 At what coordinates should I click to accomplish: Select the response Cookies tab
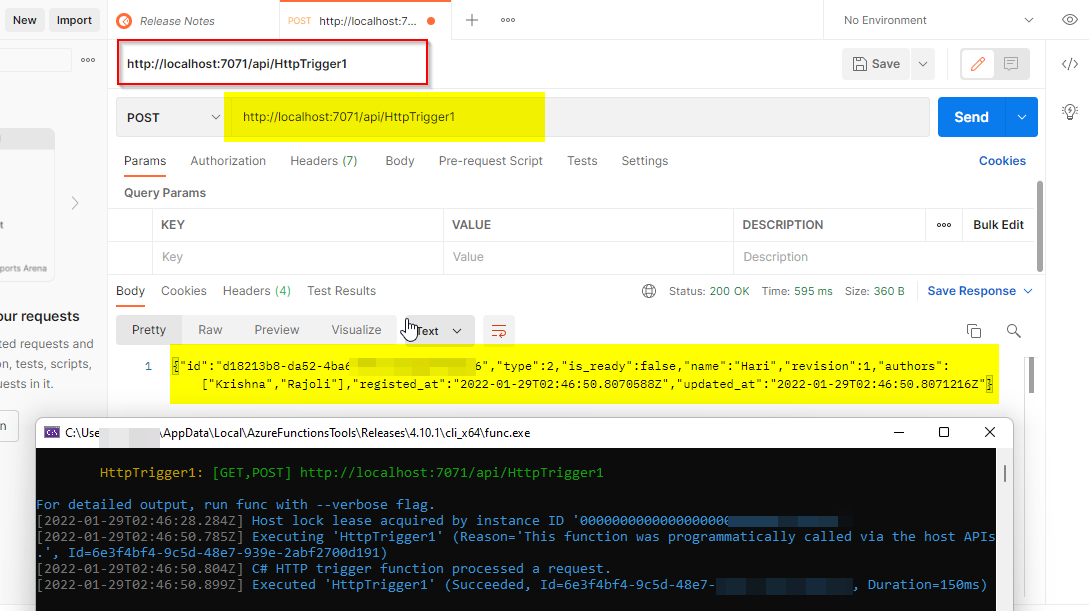tap(183, 291)
